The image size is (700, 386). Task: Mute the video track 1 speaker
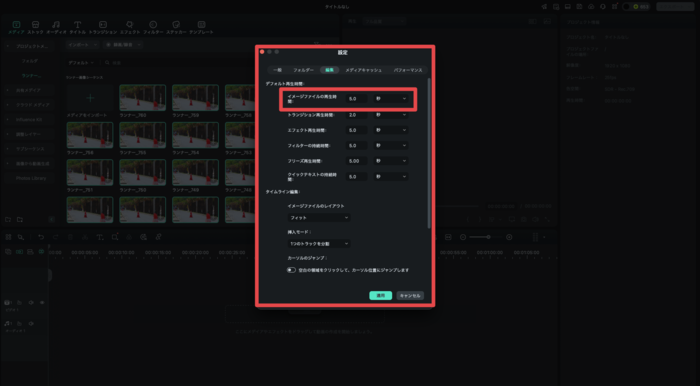click(31, 303)
